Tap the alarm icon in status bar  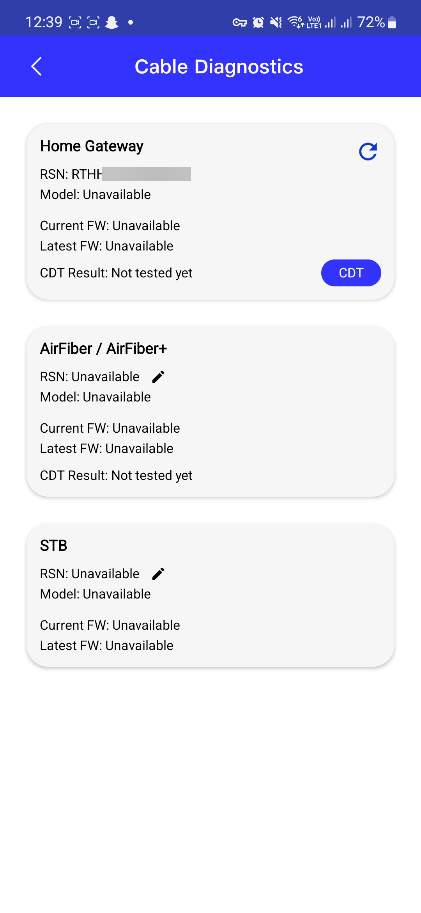click(258, 22)
